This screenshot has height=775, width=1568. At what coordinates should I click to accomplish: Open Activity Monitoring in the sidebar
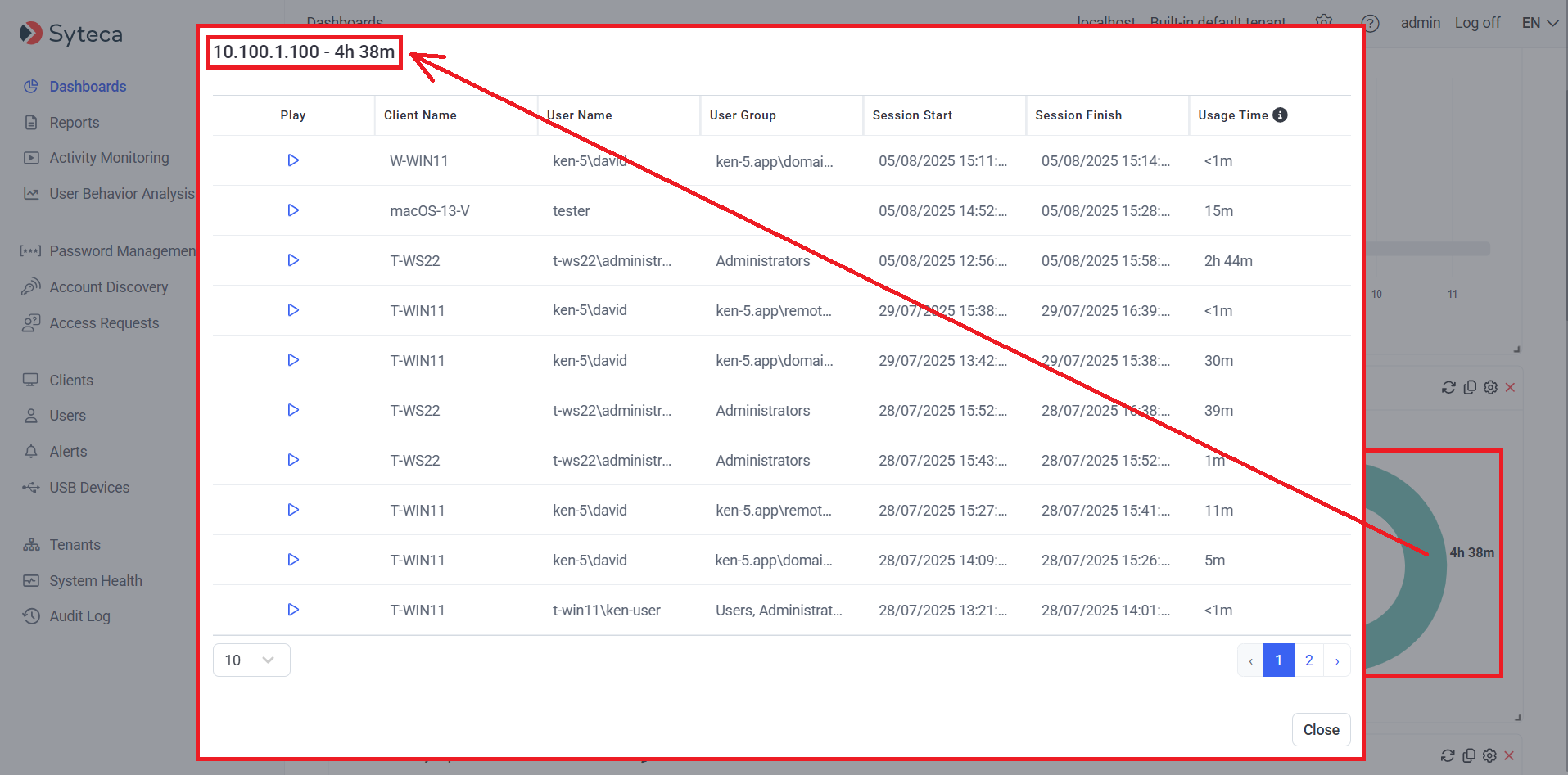tap(109, 158)
